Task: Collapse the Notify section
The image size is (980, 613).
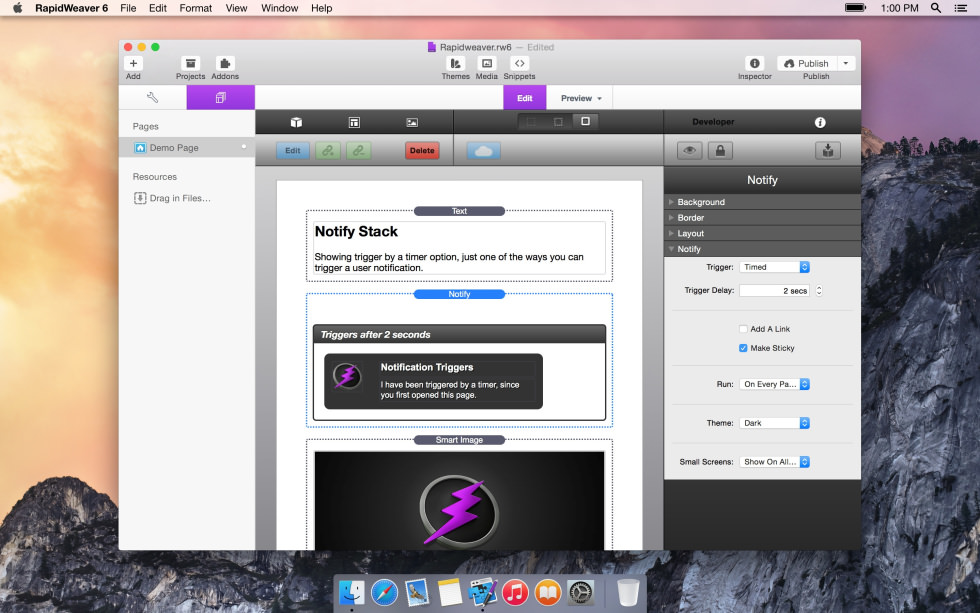Action: click(x=762, y=249)
